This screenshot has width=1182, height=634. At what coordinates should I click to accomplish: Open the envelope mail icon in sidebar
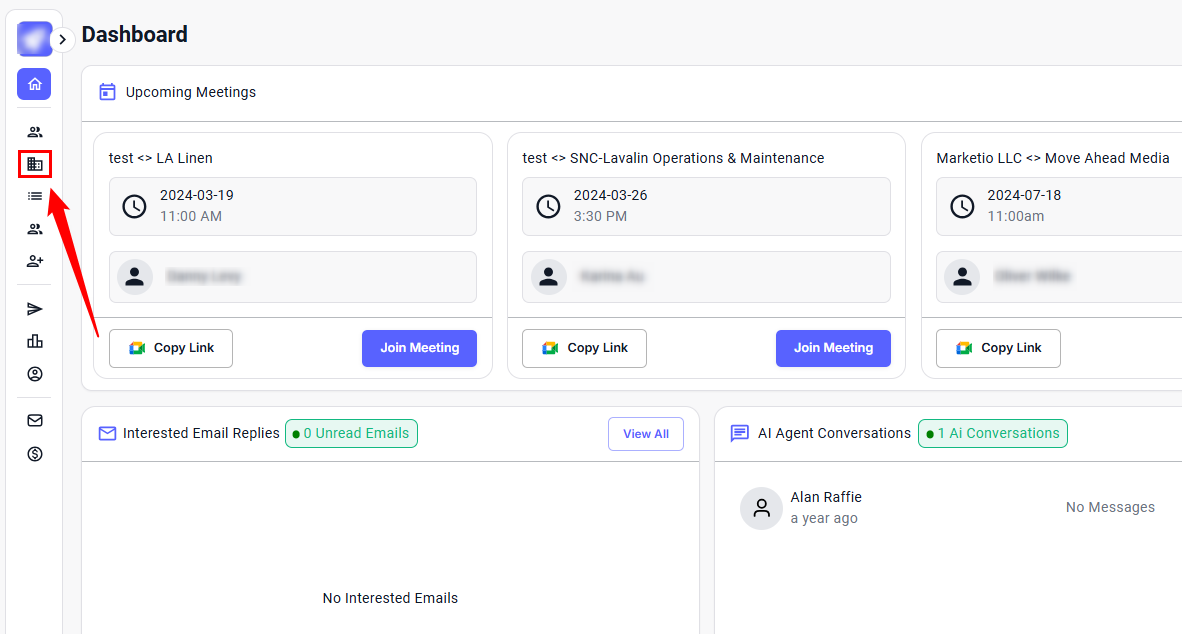coord(35,421)
